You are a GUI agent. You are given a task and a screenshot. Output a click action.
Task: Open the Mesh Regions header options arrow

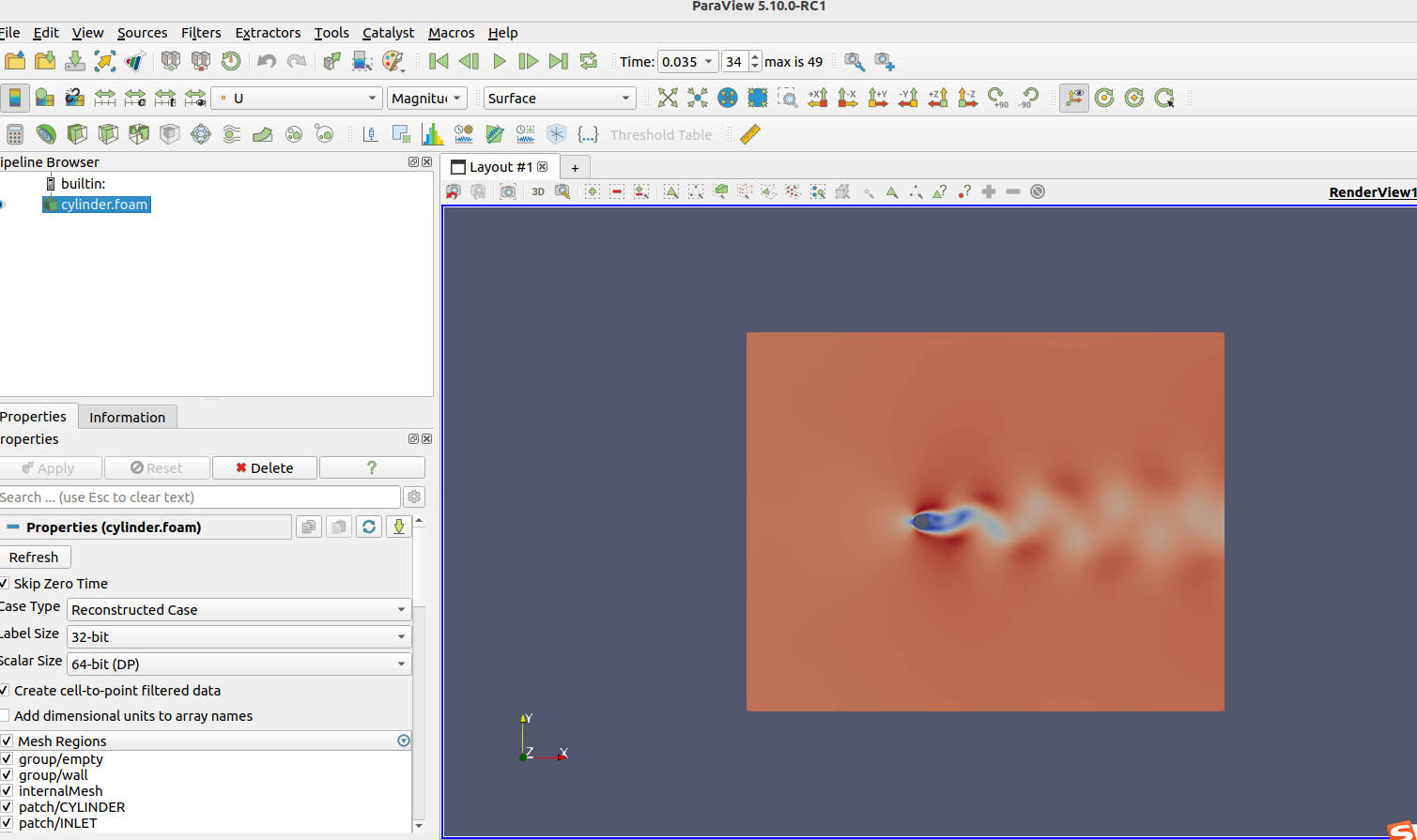(x=404, y=741)
